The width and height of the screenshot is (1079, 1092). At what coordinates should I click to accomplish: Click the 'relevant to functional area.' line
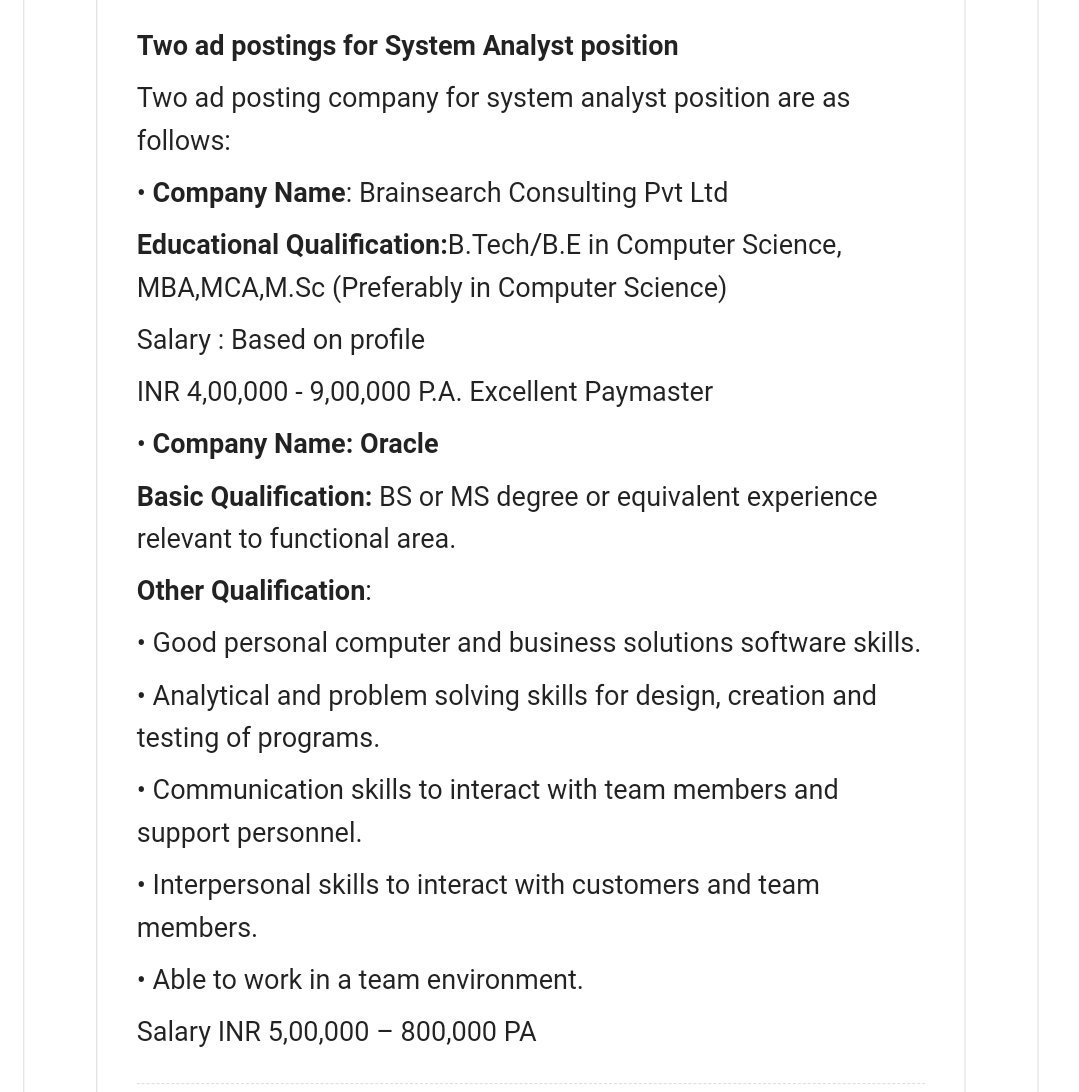296,539
